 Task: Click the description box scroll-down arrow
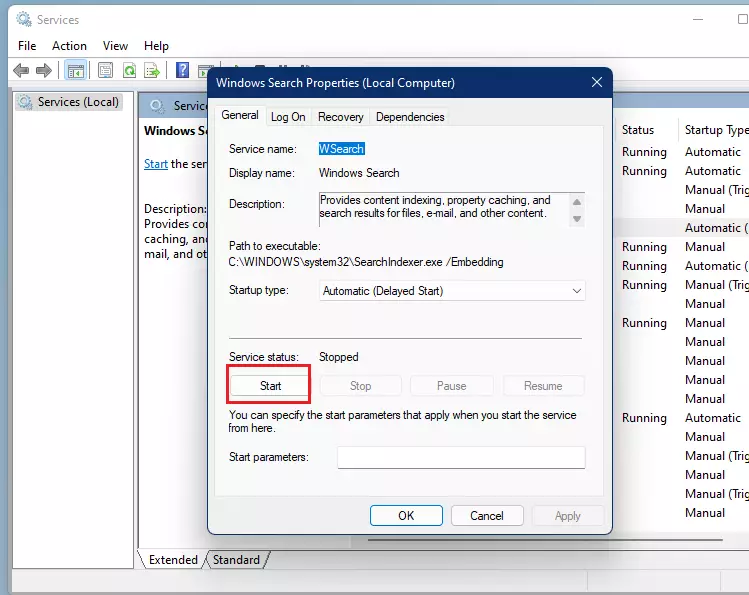click(x=577, y=219)
